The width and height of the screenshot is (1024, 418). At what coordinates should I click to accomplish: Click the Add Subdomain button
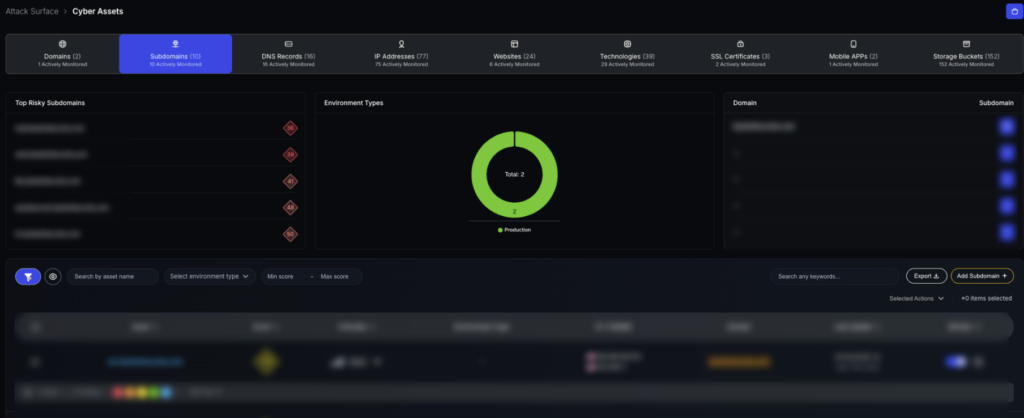point(982,276)
